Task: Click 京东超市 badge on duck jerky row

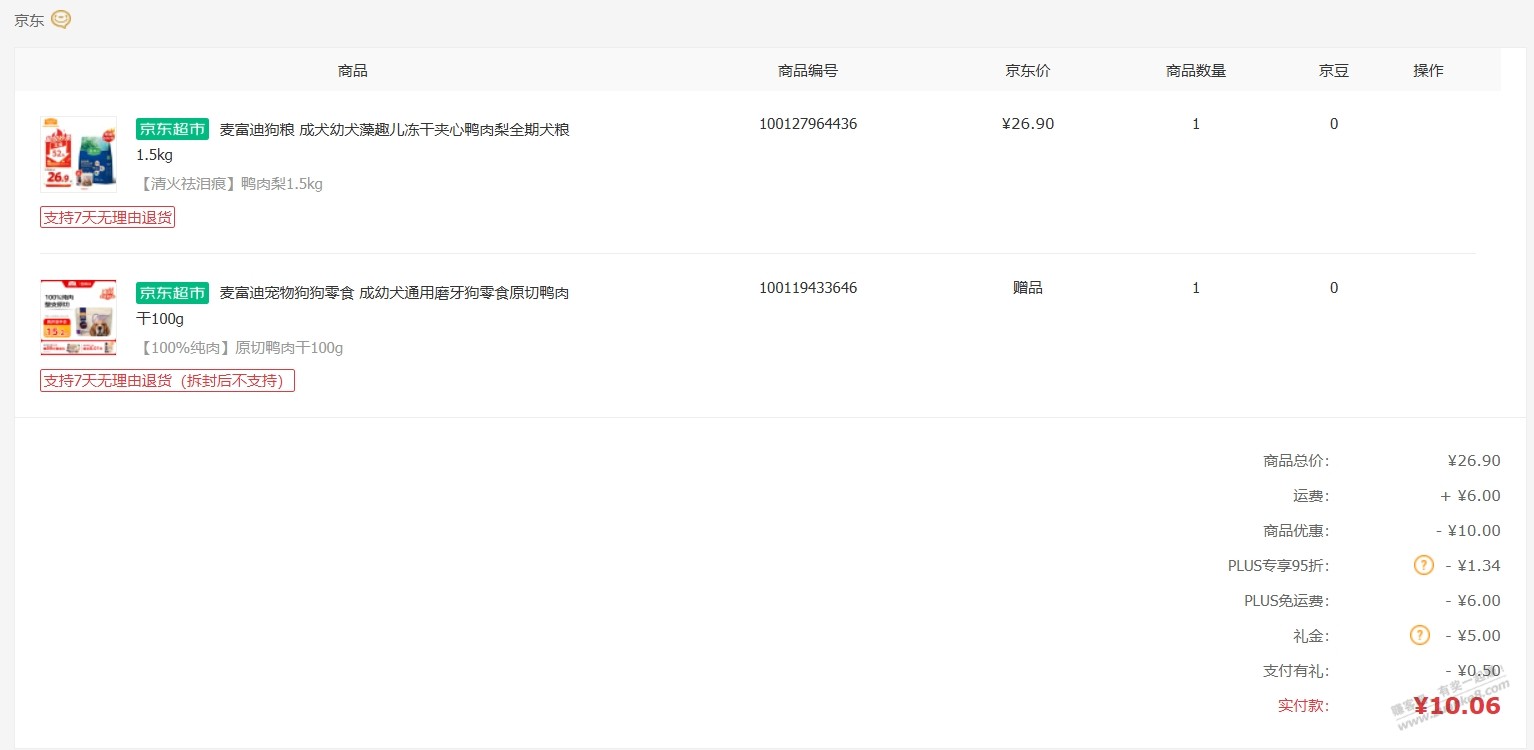Action: pyautogui.click(x=172, y=293)
